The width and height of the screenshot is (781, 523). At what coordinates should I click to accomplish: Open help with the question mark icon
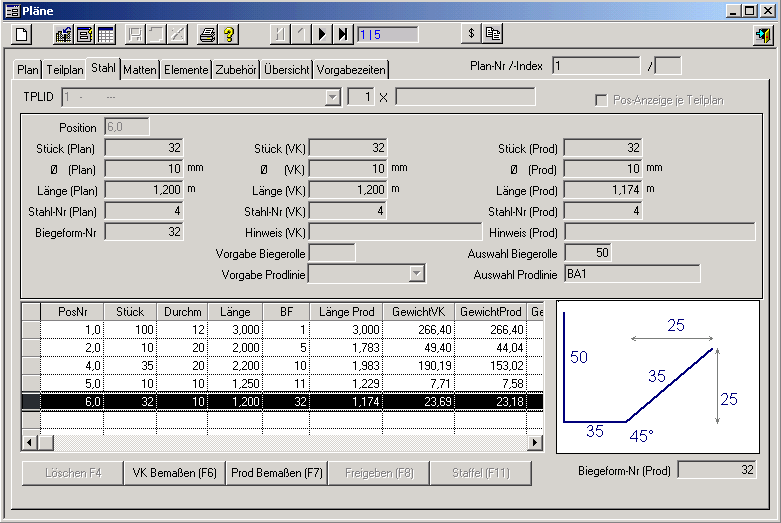coord(229,34)
